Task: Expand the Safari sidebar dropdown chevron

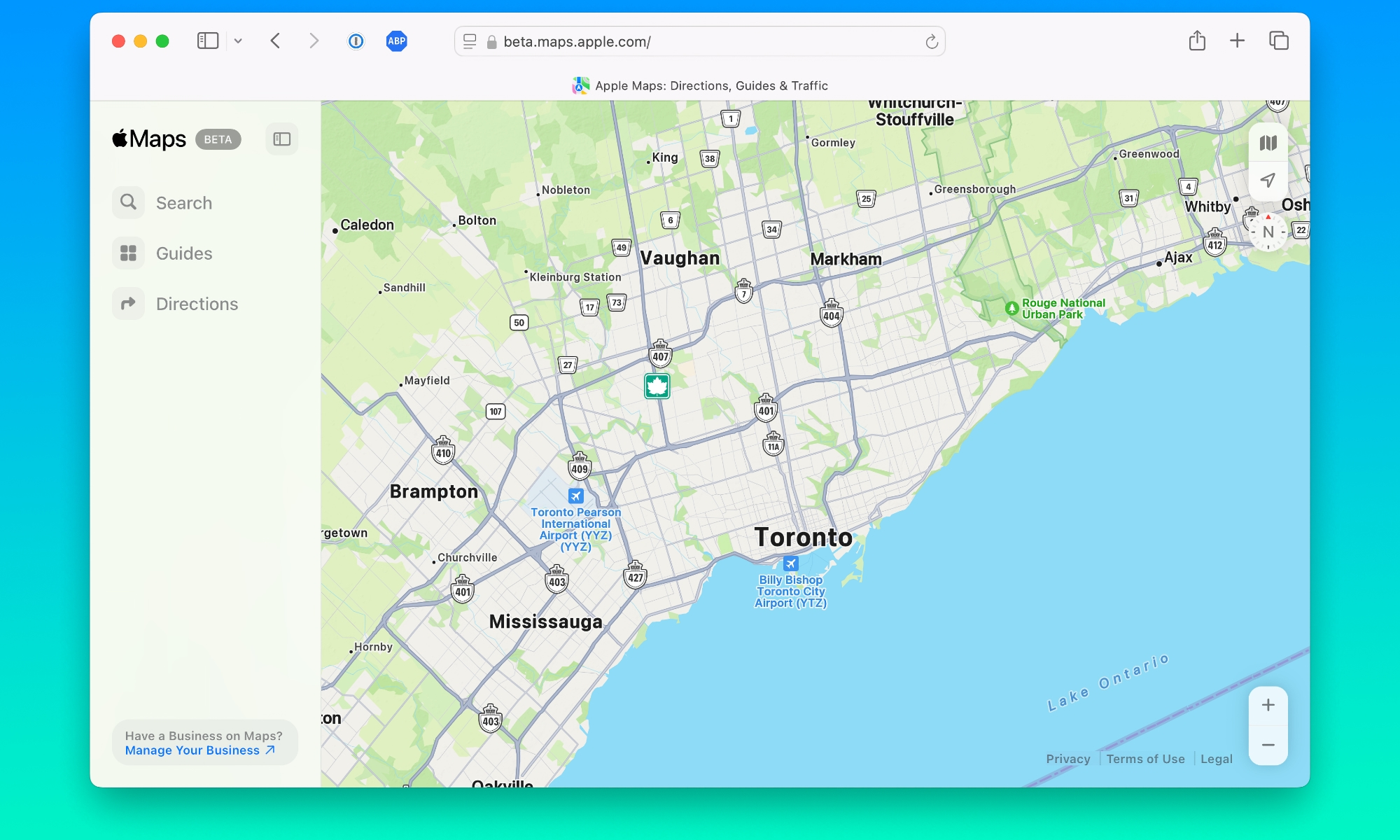Action: [x=238, y=41]
